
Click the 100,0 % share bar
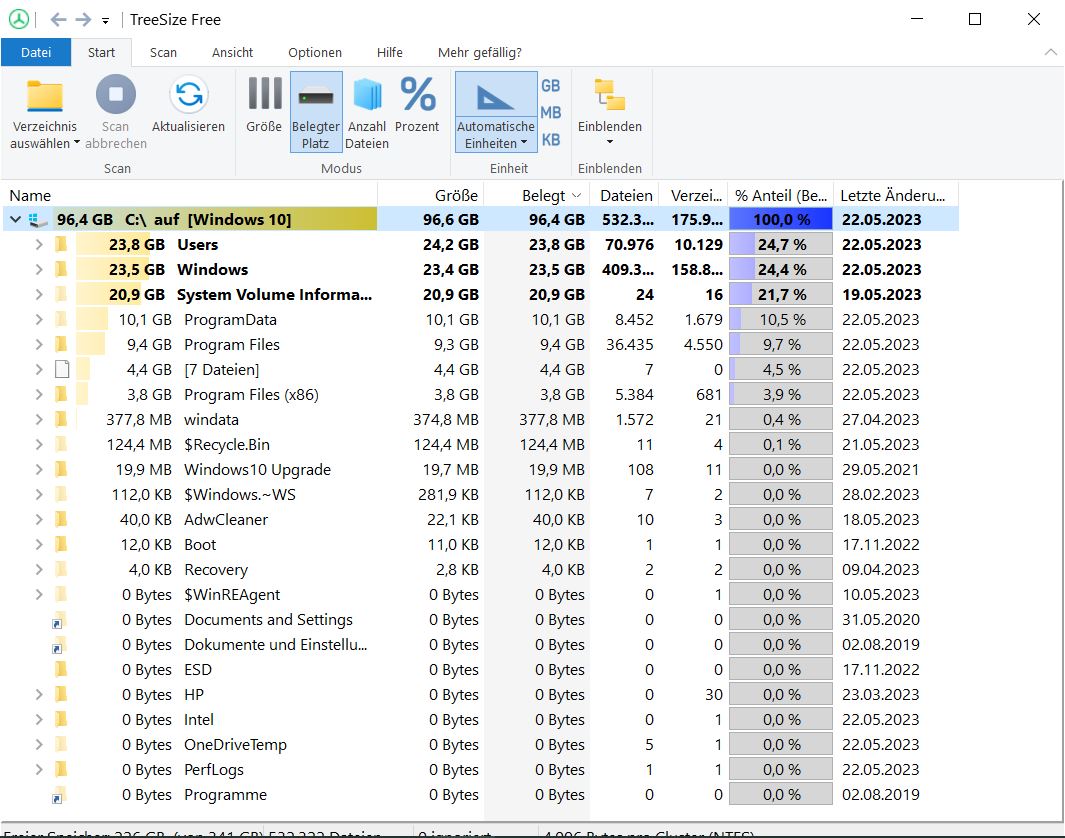click(x=781, y=219)
